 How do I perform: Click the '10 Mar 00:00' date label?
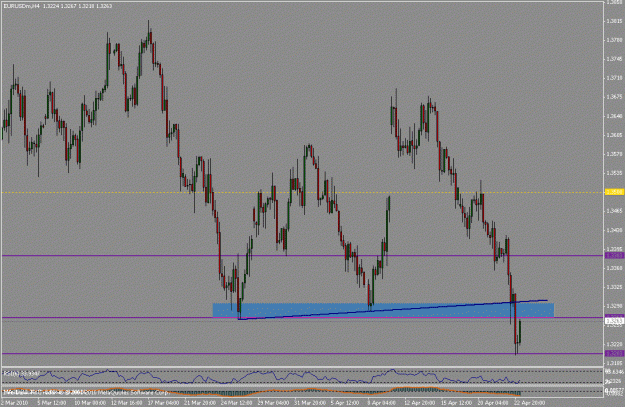pyautogui.click(x=90, y=403)
